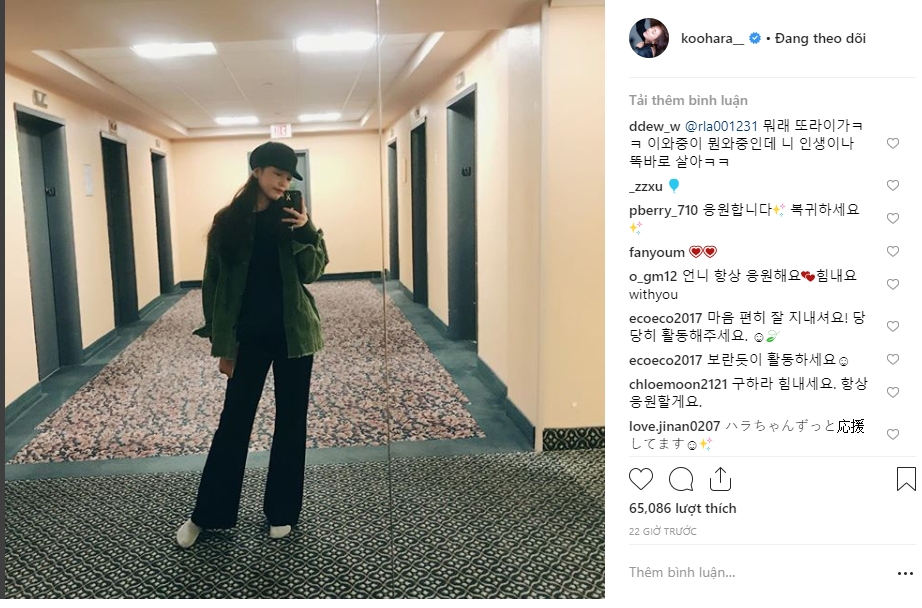Open the comment speech bubble icon
The image size is (922, 608).
click(681, 479)
